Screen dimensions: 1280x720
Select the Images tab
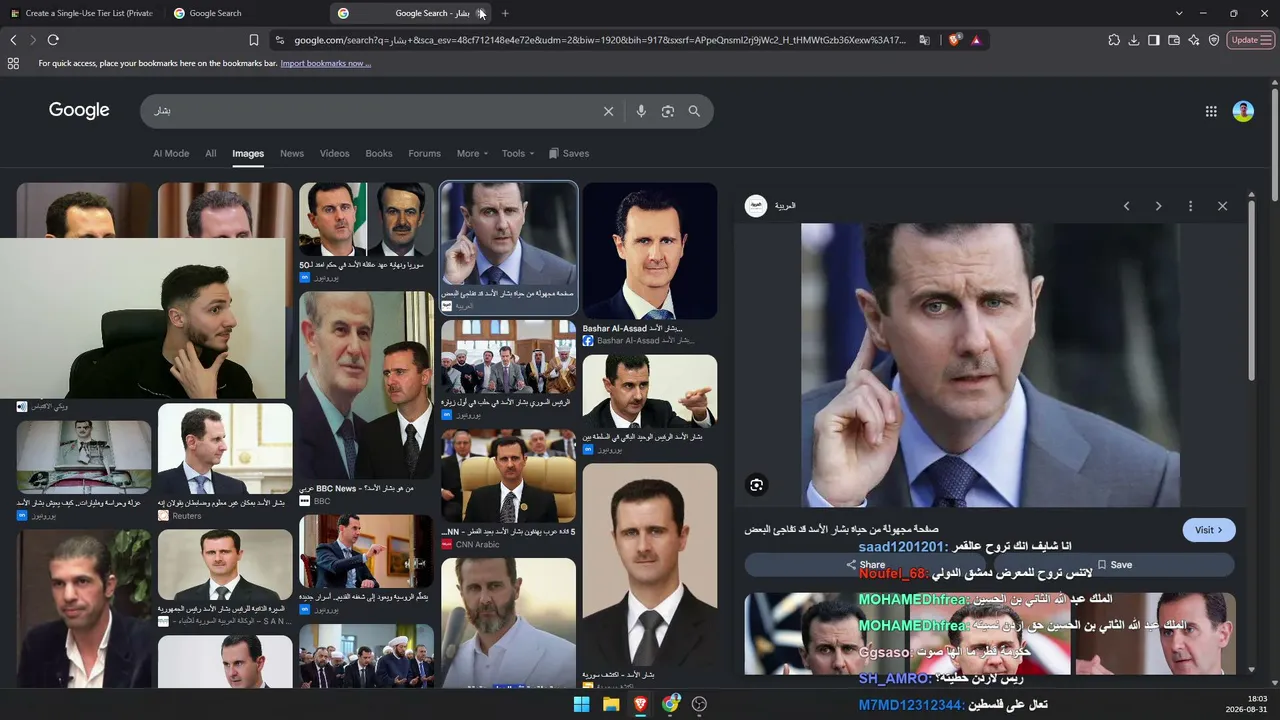[x=248, y=154]
